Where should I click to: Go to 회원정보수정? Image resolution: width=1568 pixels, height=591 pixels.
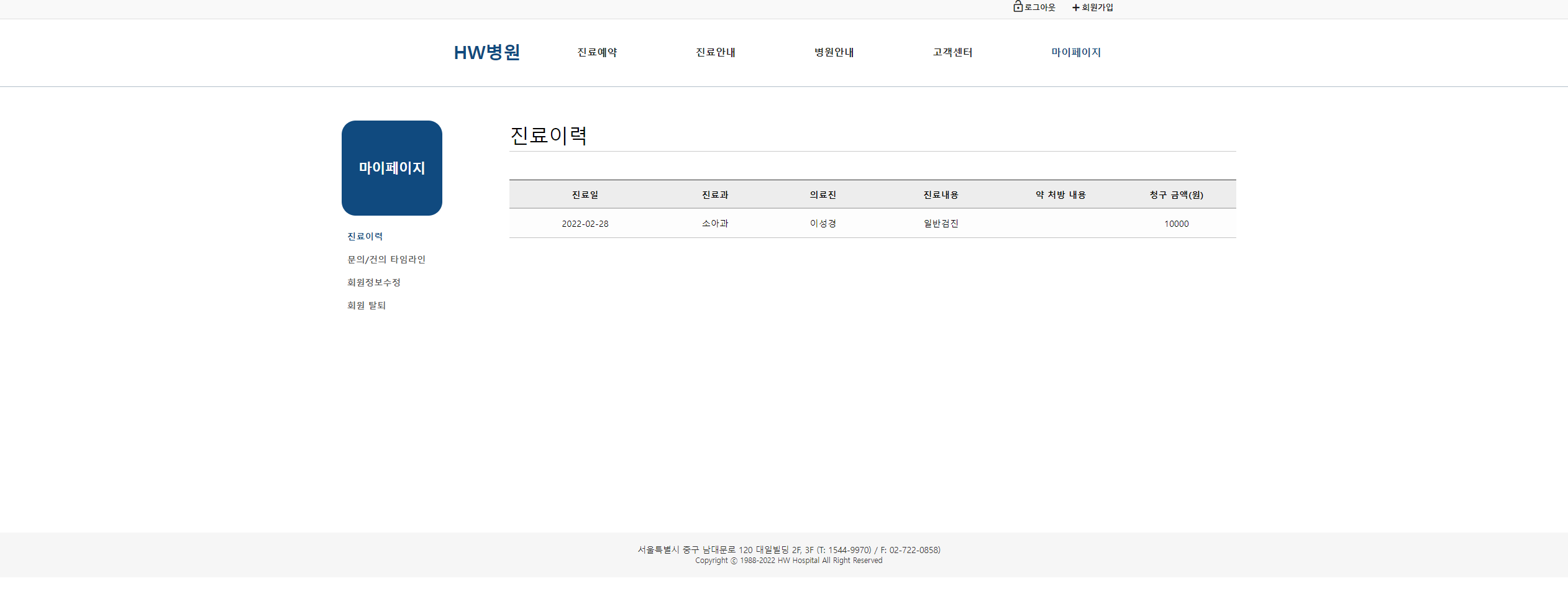[x=374, y=282]
